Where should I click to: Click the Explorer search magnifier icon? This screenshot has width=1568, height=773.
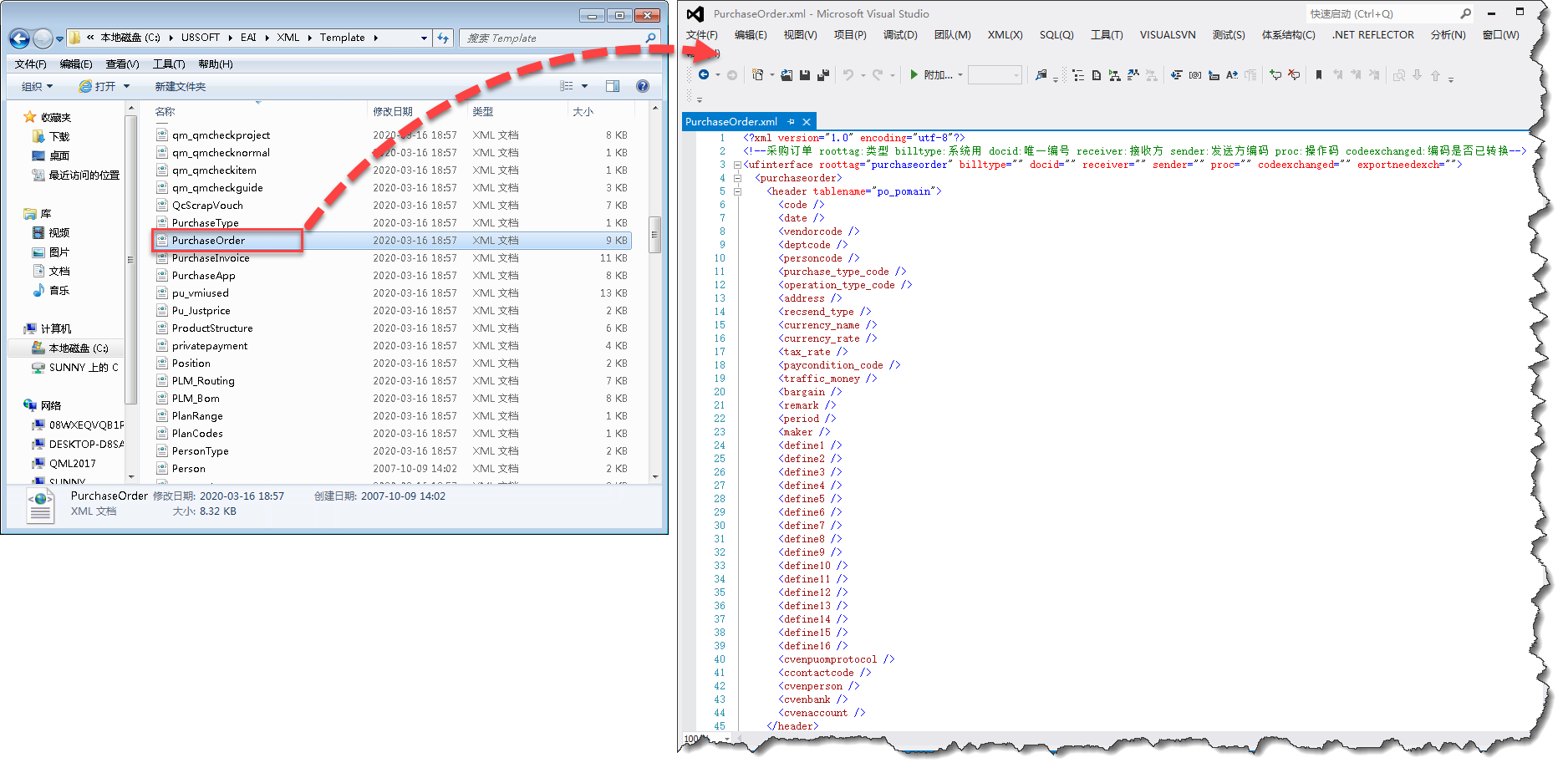click(650, 38)
